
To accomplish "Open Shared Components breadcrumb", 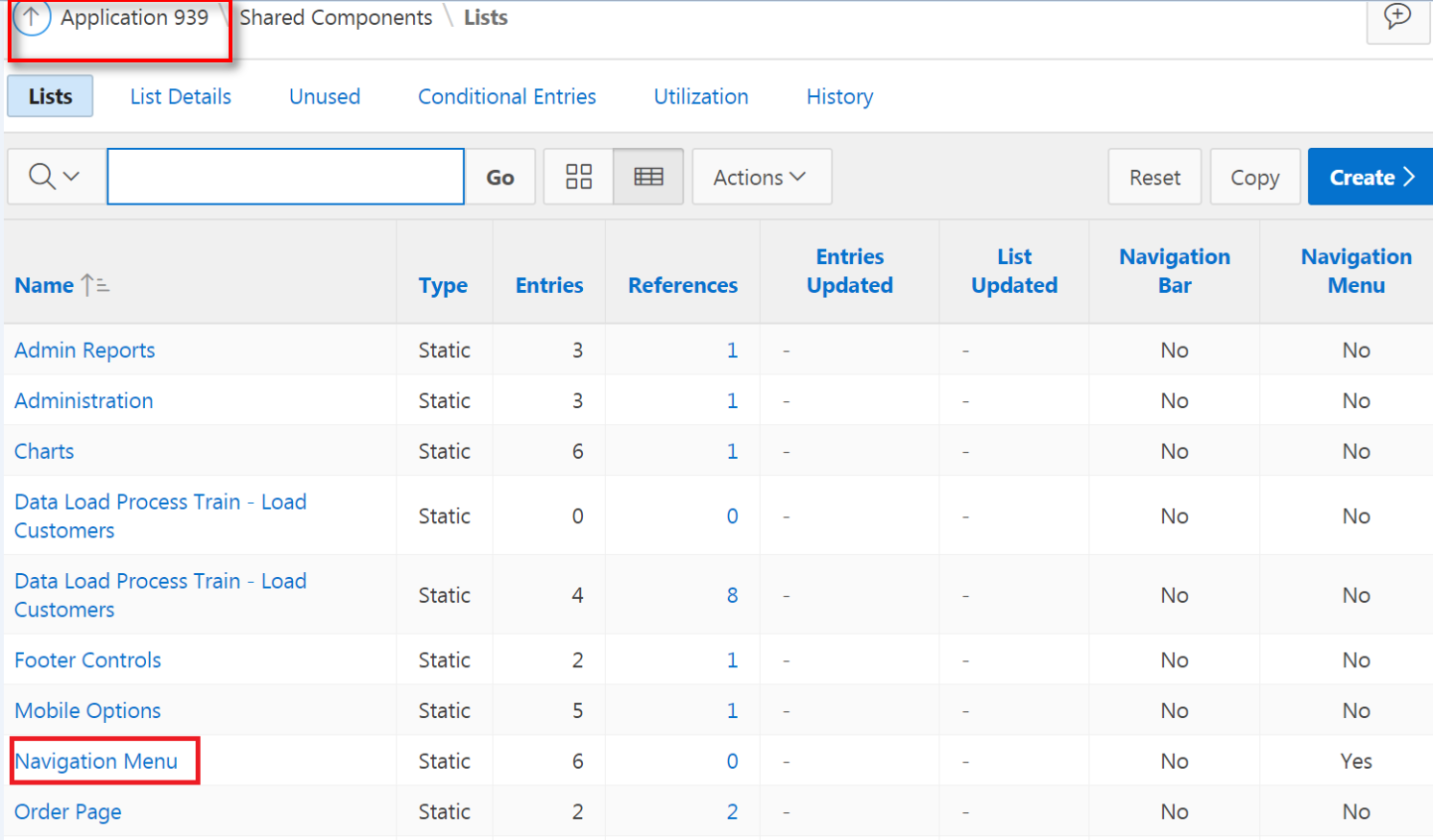I will 336,17.
